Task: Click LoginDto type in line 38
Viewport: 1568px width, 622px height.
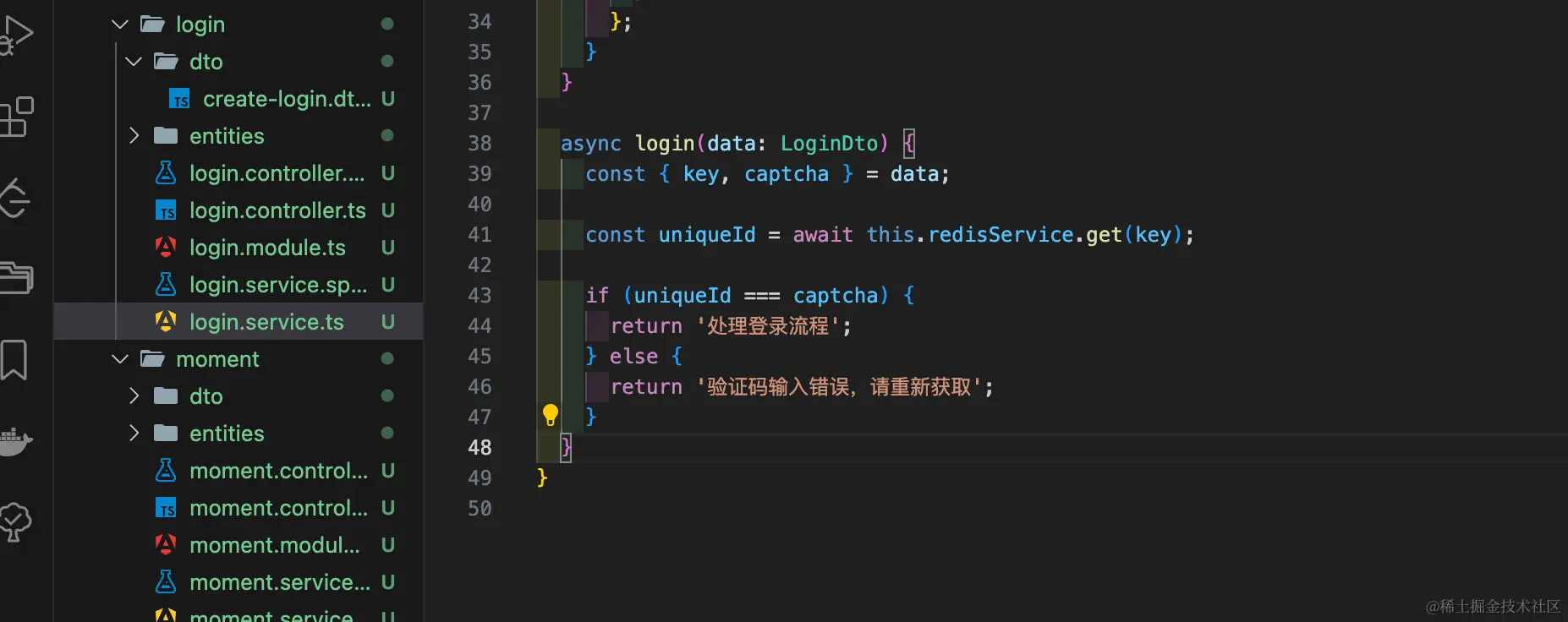Action: (829, 144)
